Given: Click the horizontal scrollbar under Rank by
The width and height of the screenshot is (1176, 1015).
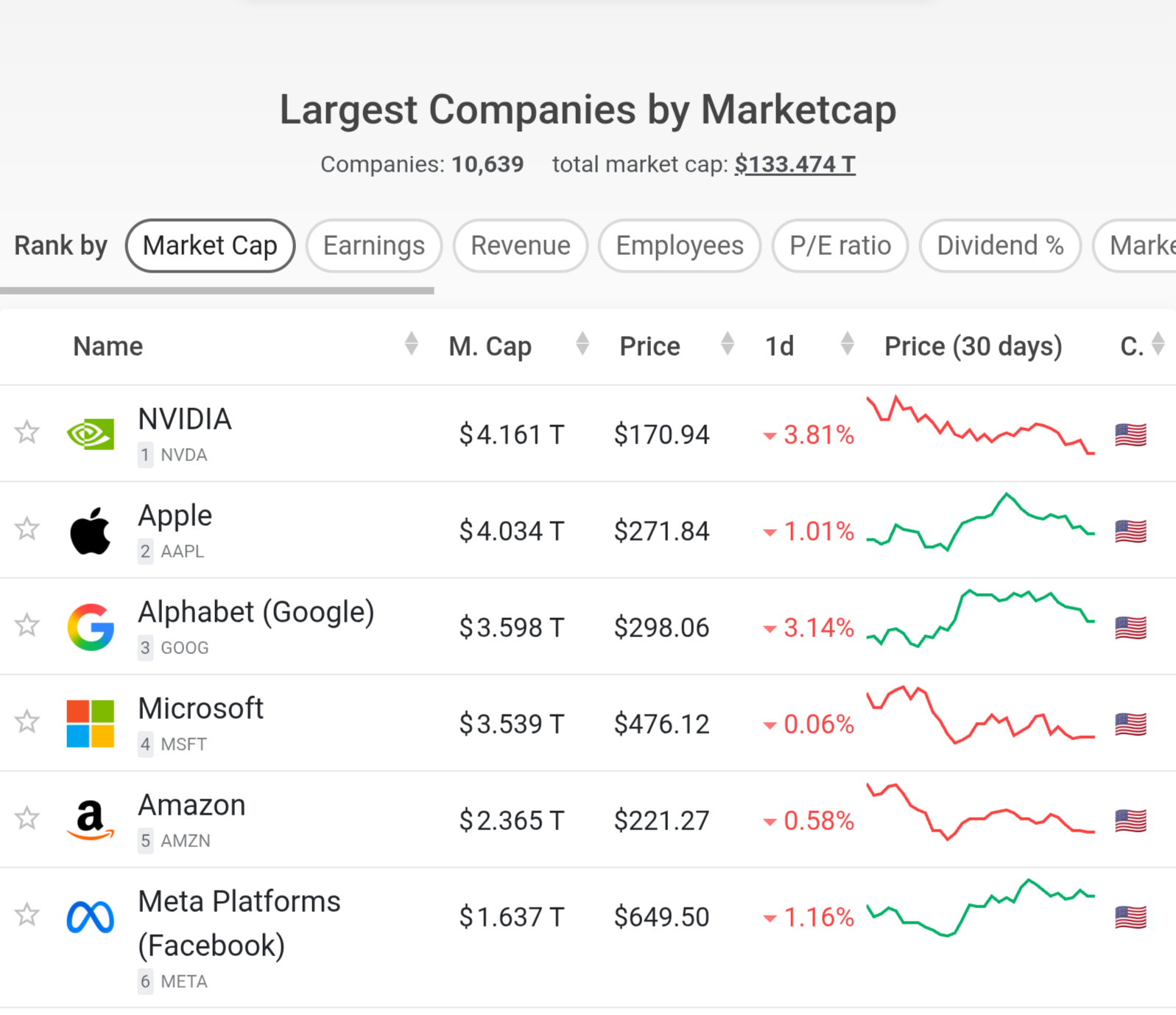Looking at the screenshot, I should coord(217,291).
